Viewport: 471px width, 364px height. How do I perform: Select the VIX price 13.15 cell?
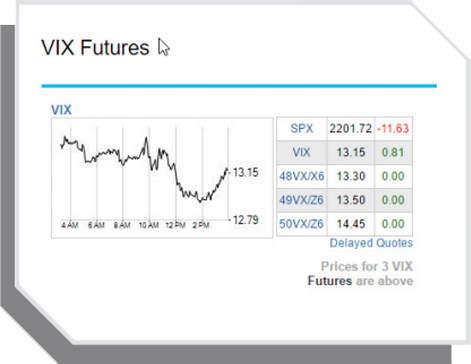pos(350,152)
